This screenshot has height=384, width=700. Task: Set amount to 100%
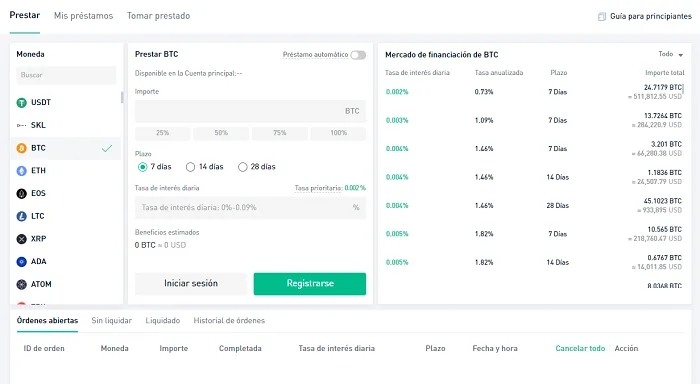tap(338, 133)
